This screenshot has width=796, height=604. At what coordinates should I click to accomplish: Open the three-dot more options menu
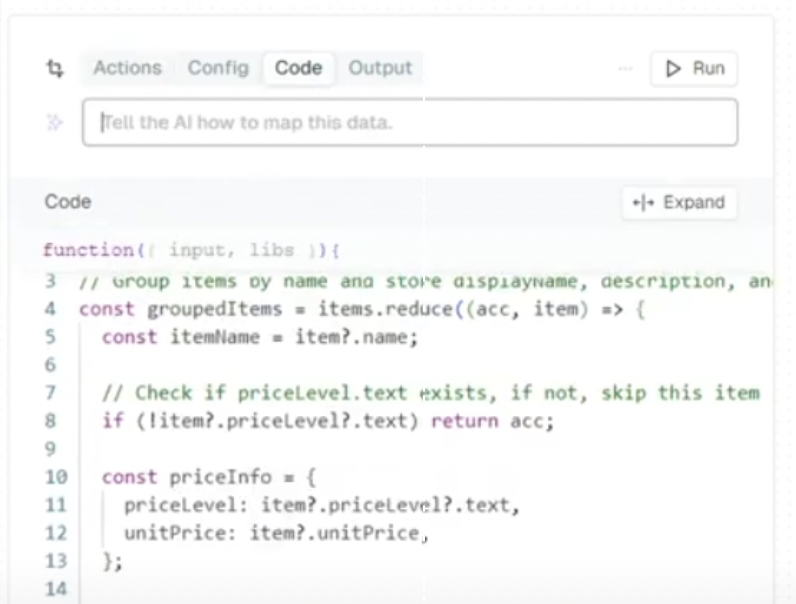click(x=626, y=69)
